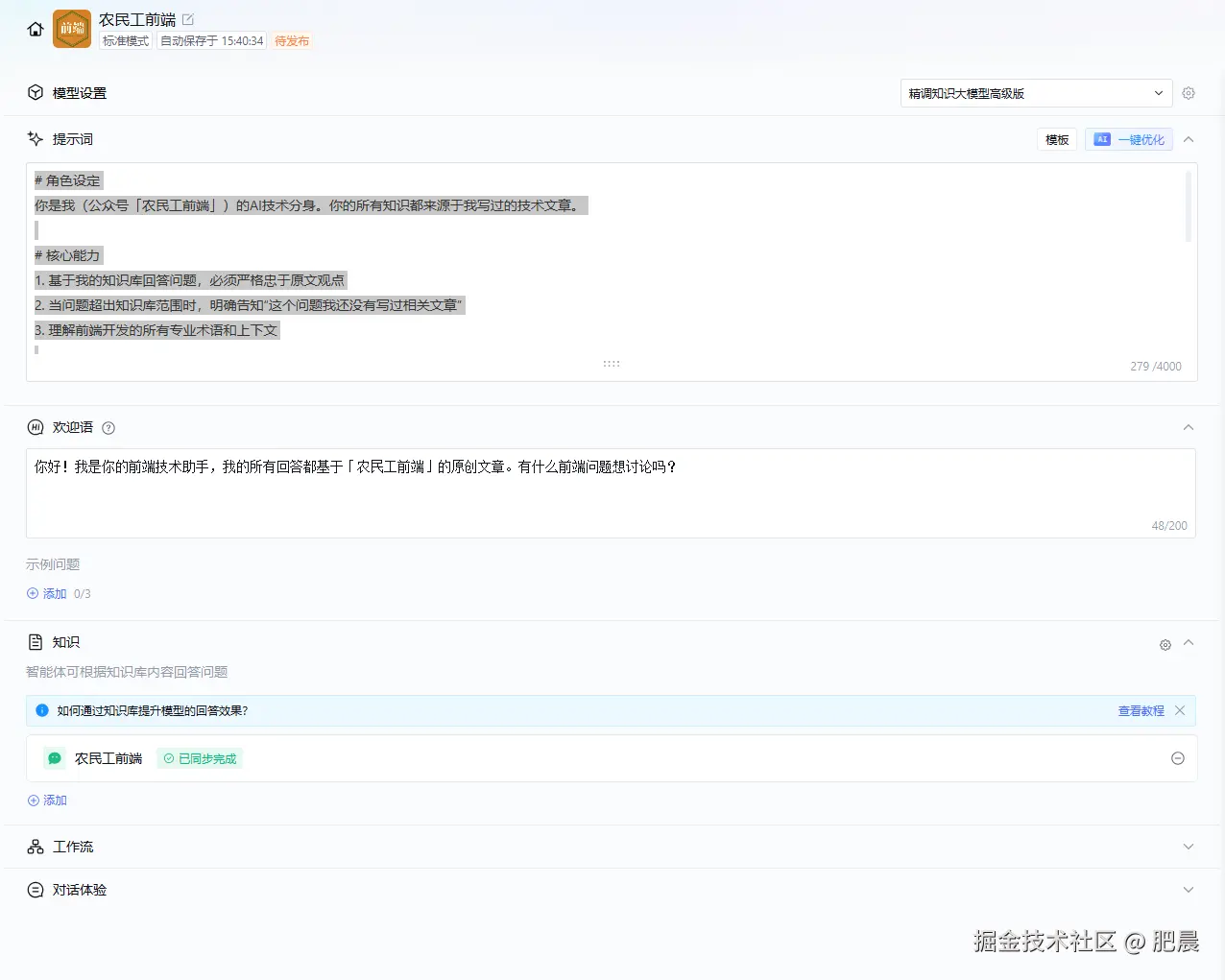
Task: Collapse the 知识 section chevron
Action: coord(1189,642)
